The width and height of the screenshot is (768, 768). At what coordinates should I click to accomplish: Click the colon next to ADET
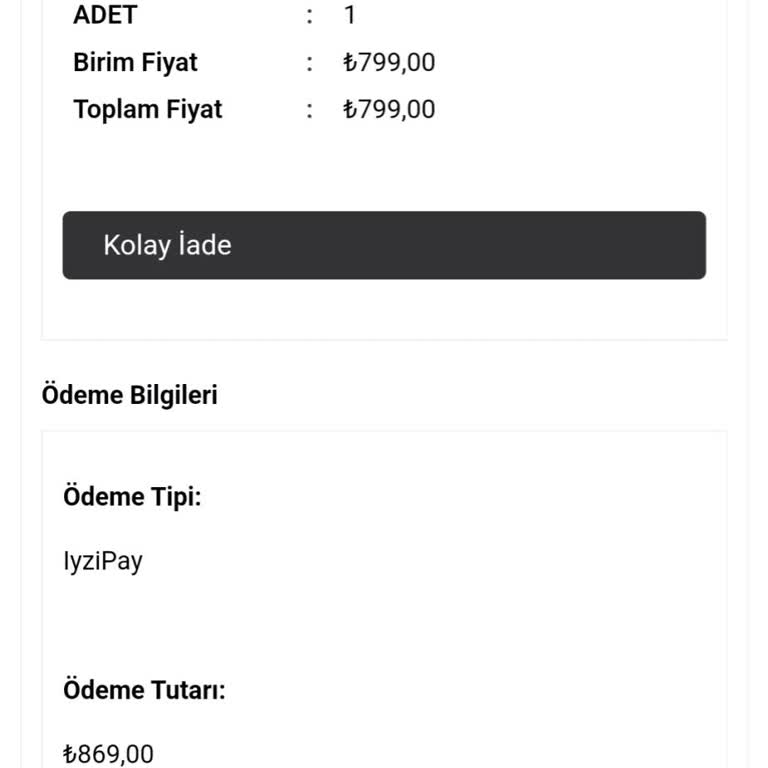click(x=310, y=15)
